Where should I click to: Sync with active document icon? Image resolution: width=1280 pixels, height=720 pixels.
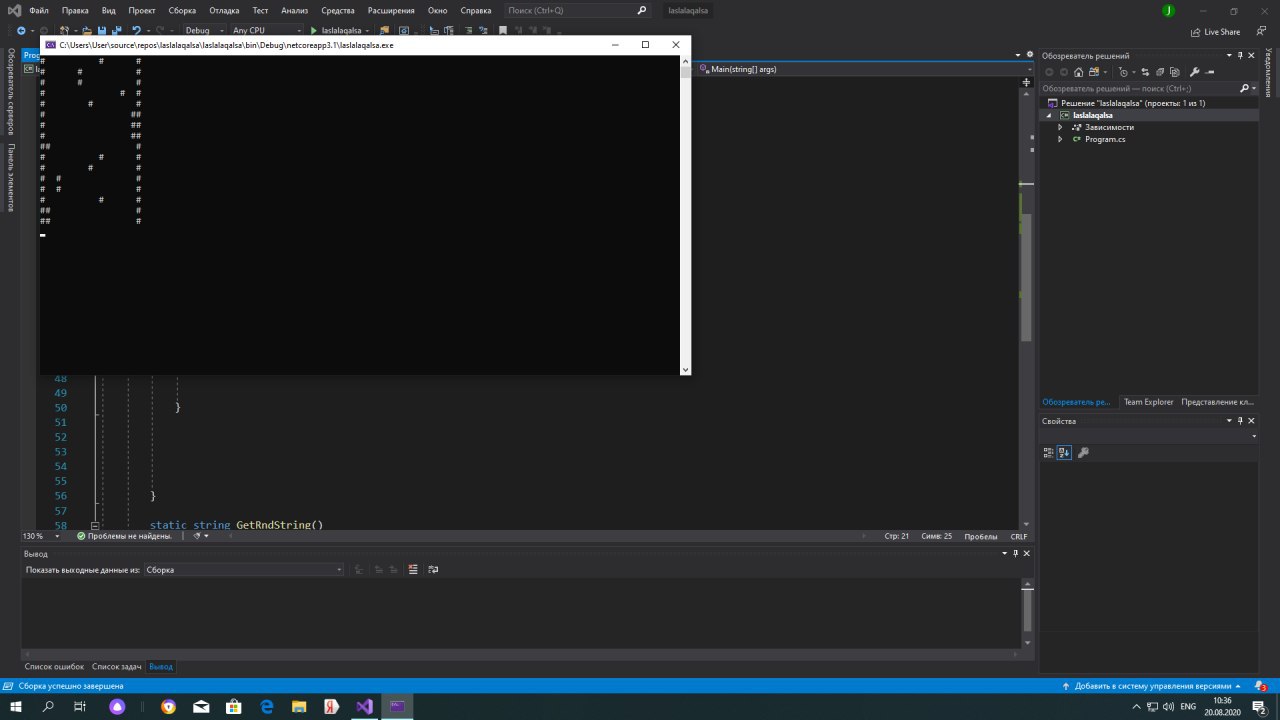(1145, 72)
